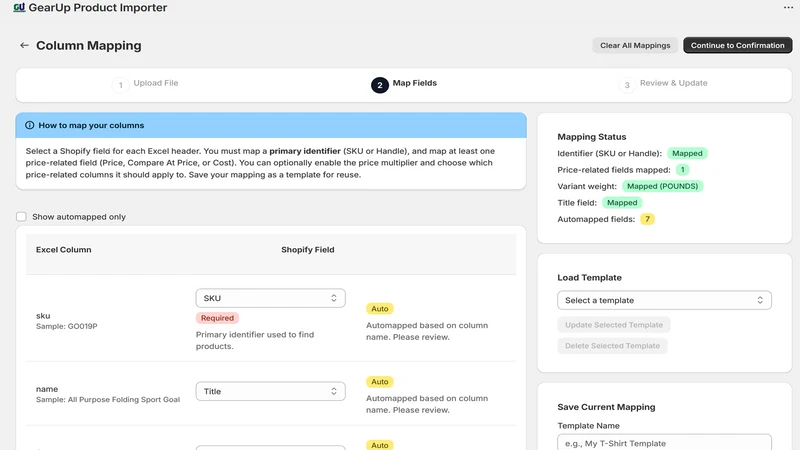This screenshot has height=450, width=800.
Task: Click the GearUp app logo icon
Action: tap(19, 7)
